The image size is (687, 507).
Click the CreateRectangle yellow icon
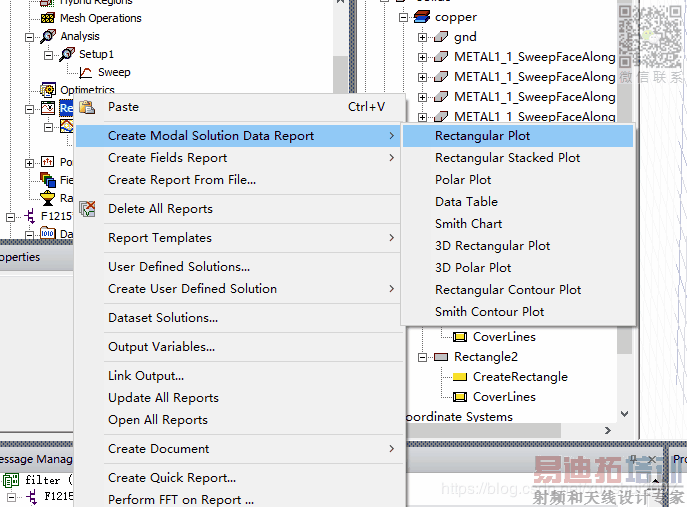tap(460, 376)
